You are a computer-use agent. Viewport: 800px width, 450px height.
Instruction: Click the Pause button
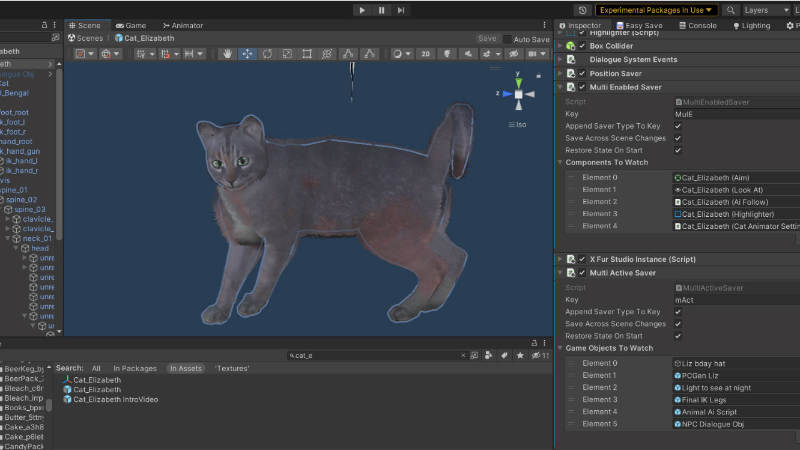(x=382, y=10)
